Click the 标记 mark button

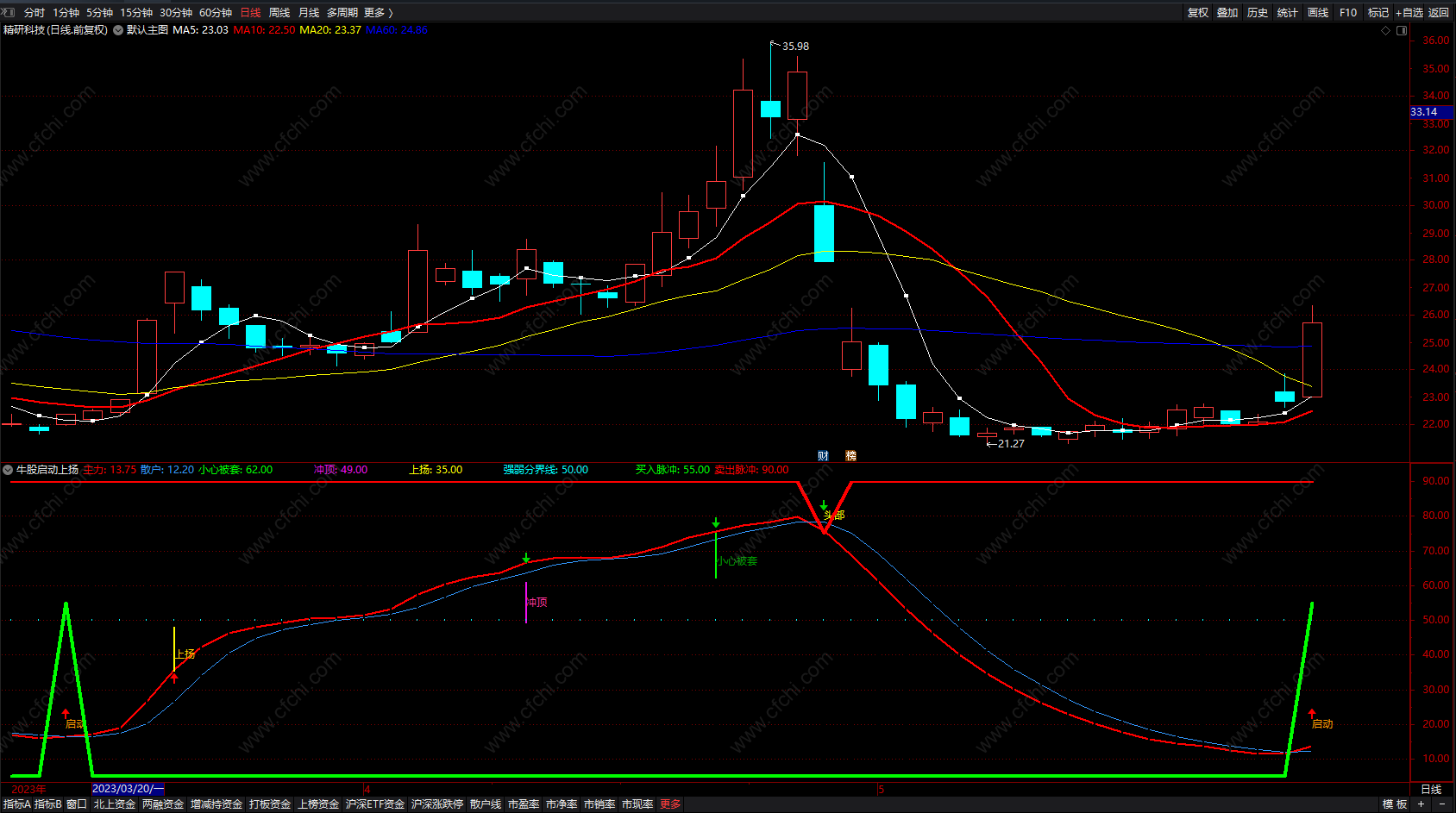(x=1378, y=13)
